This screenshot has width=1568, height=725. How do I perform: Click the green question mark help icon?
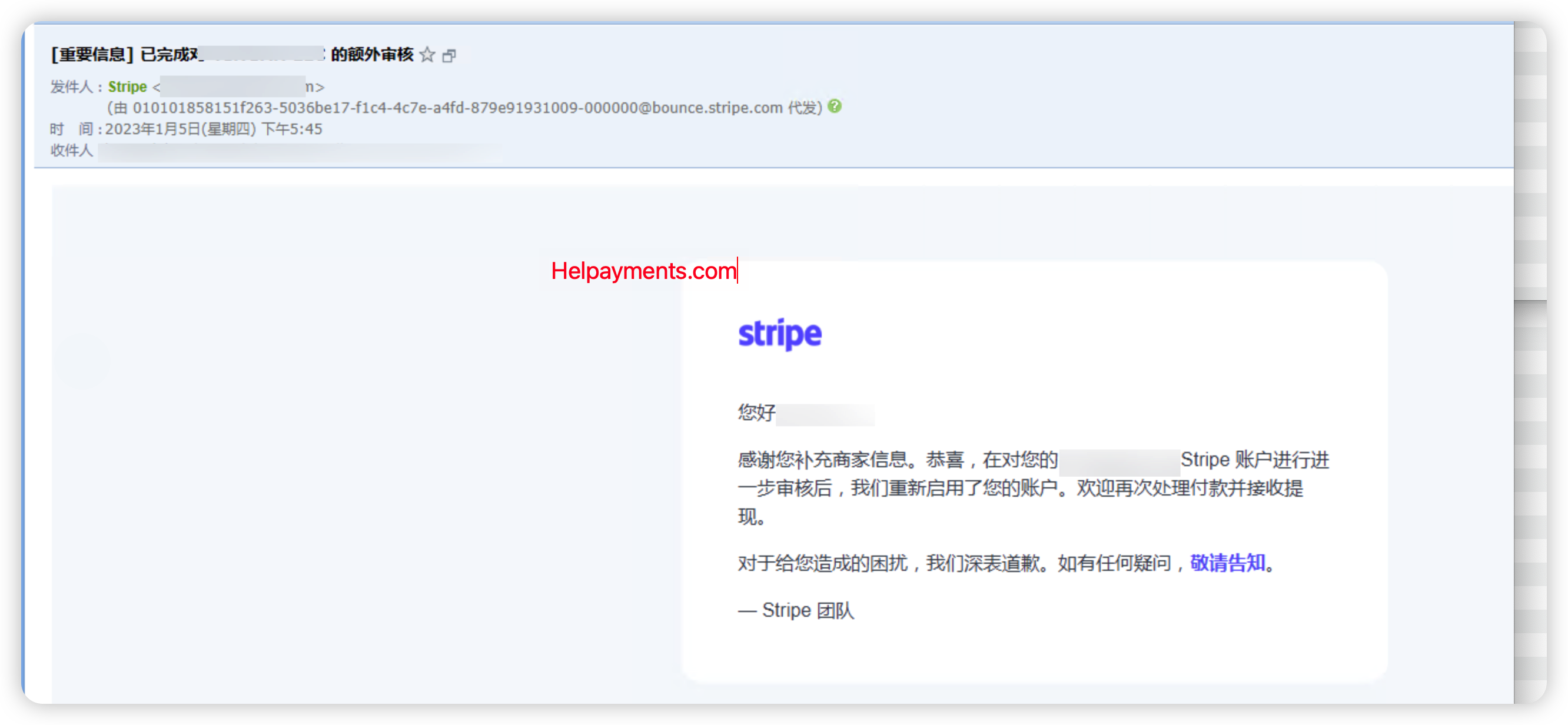point(835,107)
